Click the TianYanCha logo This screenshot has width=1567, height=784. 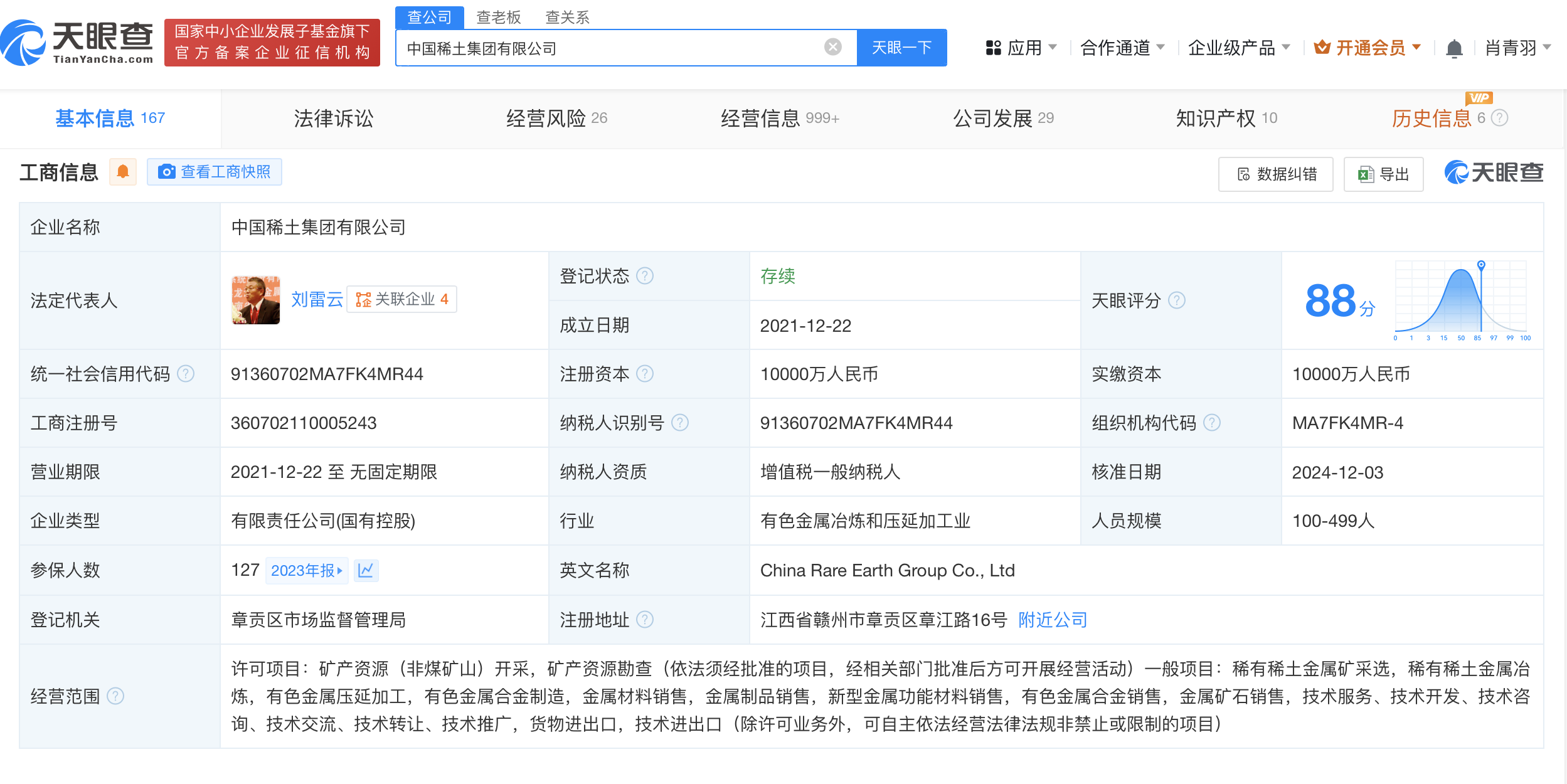[x=77, y=42]
